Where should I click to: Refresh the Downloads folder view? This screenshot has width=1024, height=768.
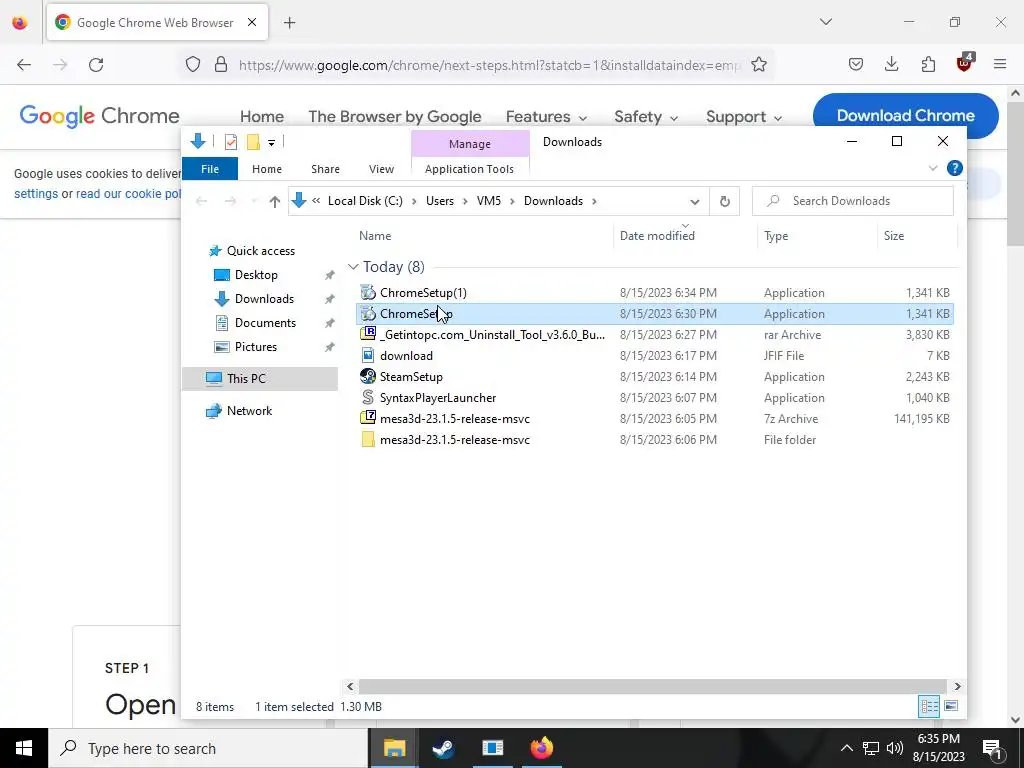coord(724,201)
